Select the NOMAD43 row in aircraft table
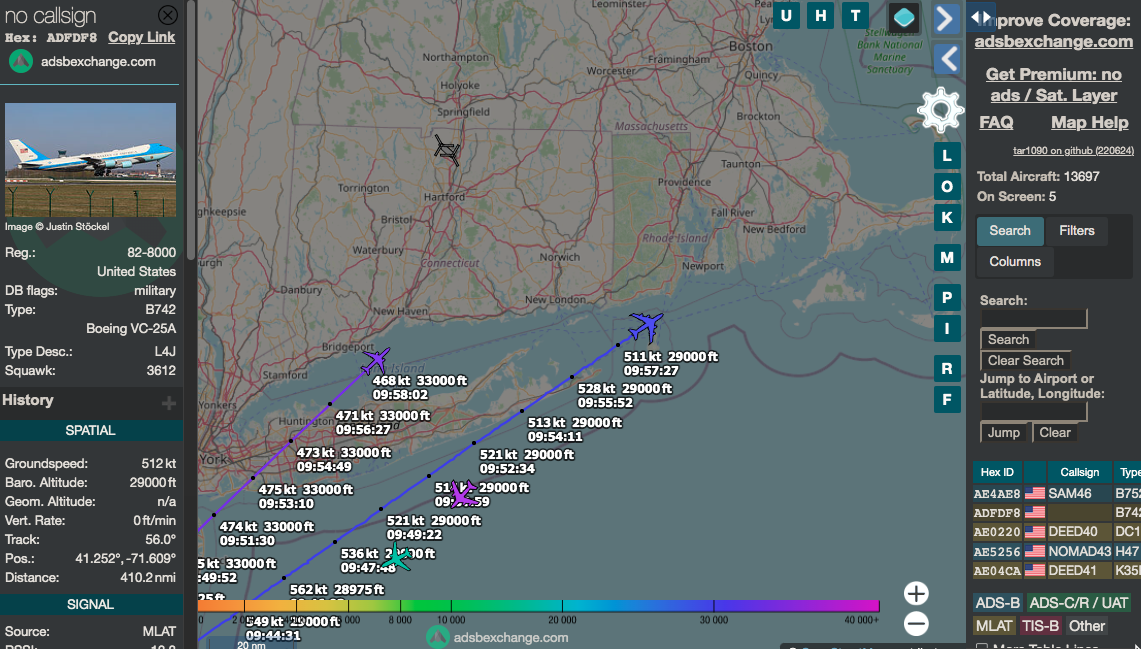Image resolution: width=1141 pixels, height=649 pixels. coord(1057,552)
